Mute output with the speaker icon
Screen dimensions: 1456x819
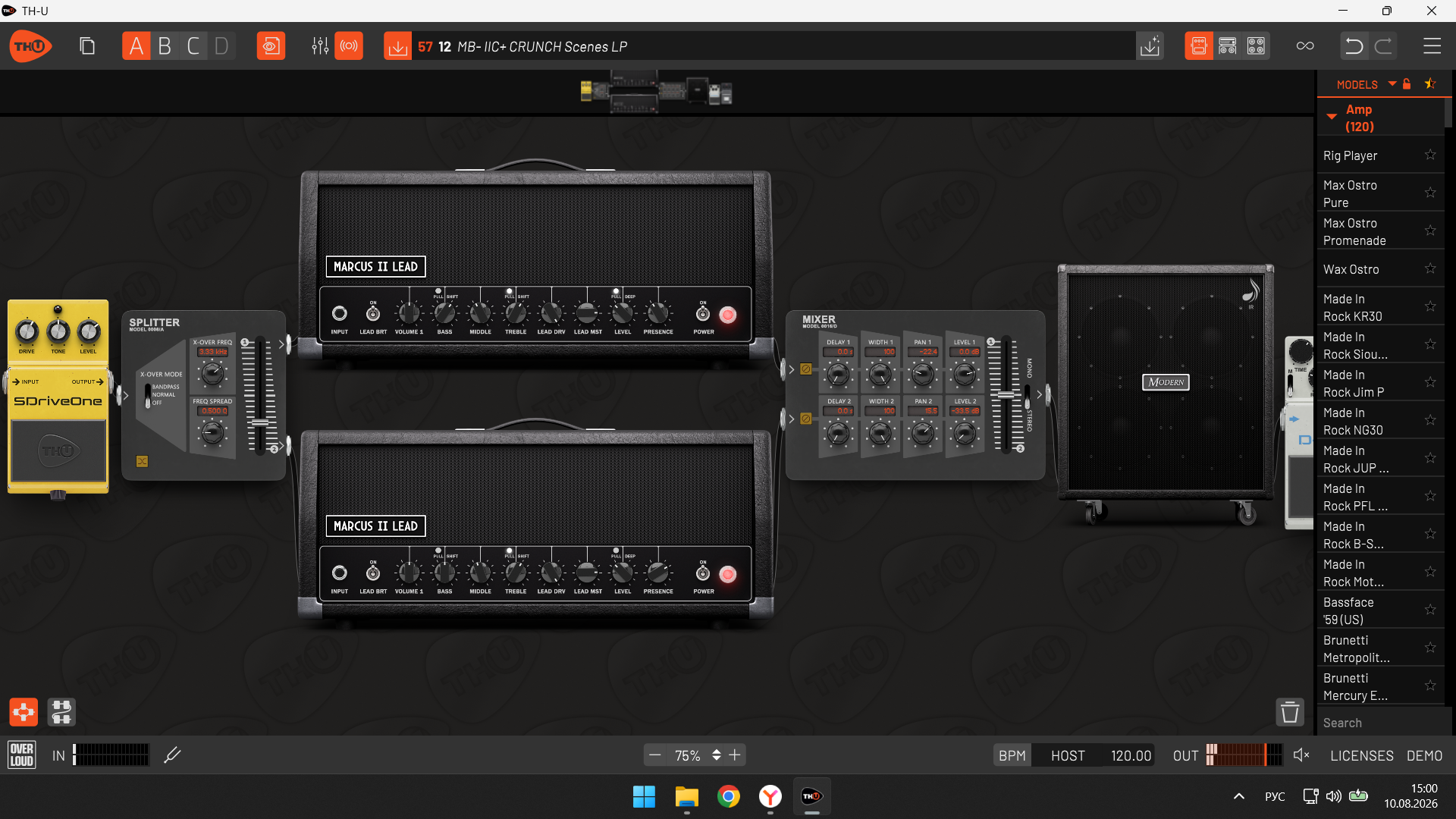[x=1301, y=755]
